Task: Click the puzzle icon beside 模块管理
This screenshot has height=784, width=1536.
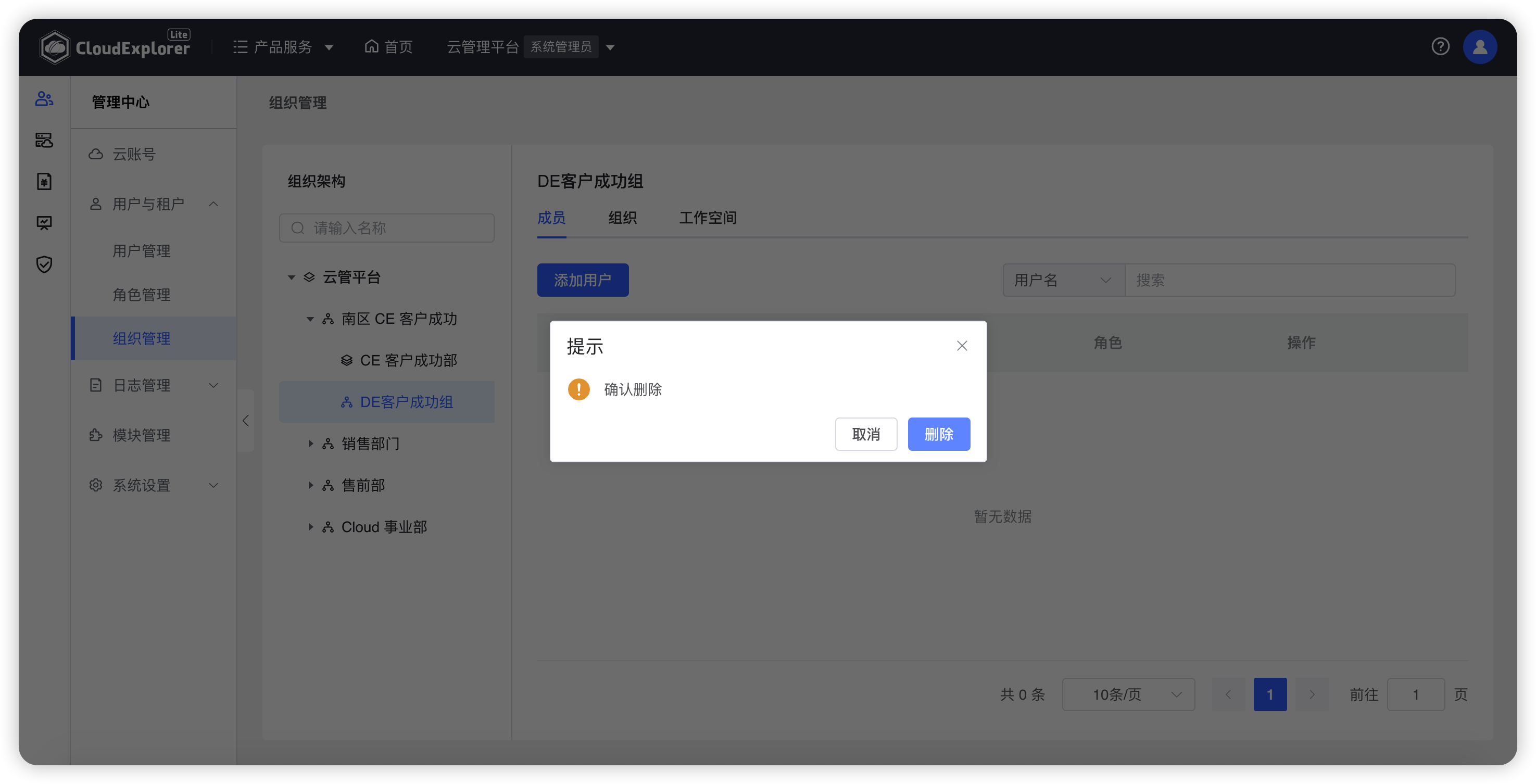Action: pos(95,435)
